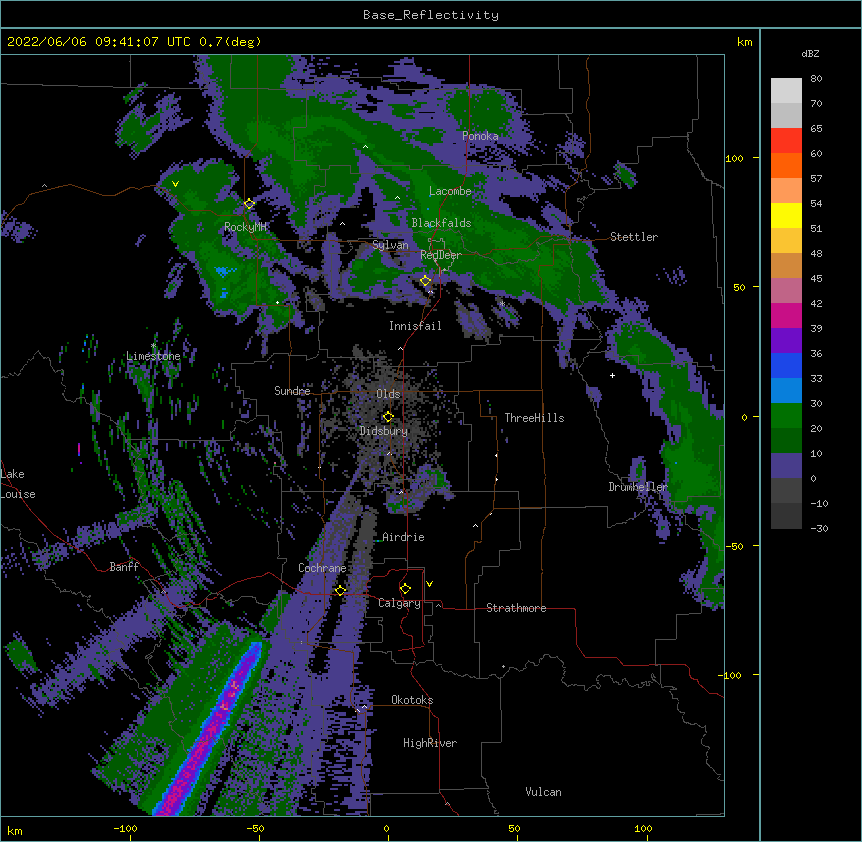Click the yellow diamond marker above RockyMH
This screenshot has height=842, width=862.
click(x=249, y=203)
